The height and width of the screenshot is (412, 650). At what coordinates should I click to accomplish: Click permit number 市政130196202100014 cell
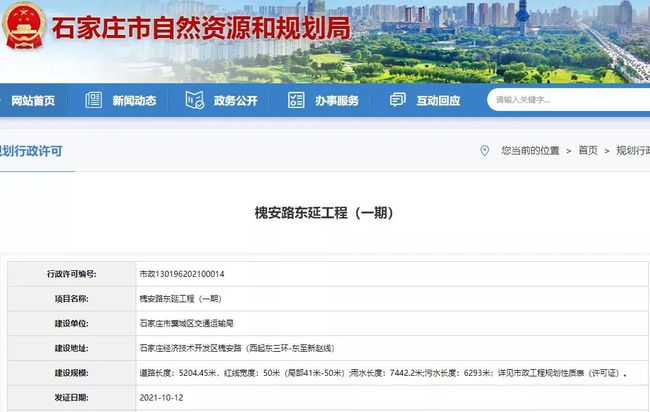click(182, 273)
